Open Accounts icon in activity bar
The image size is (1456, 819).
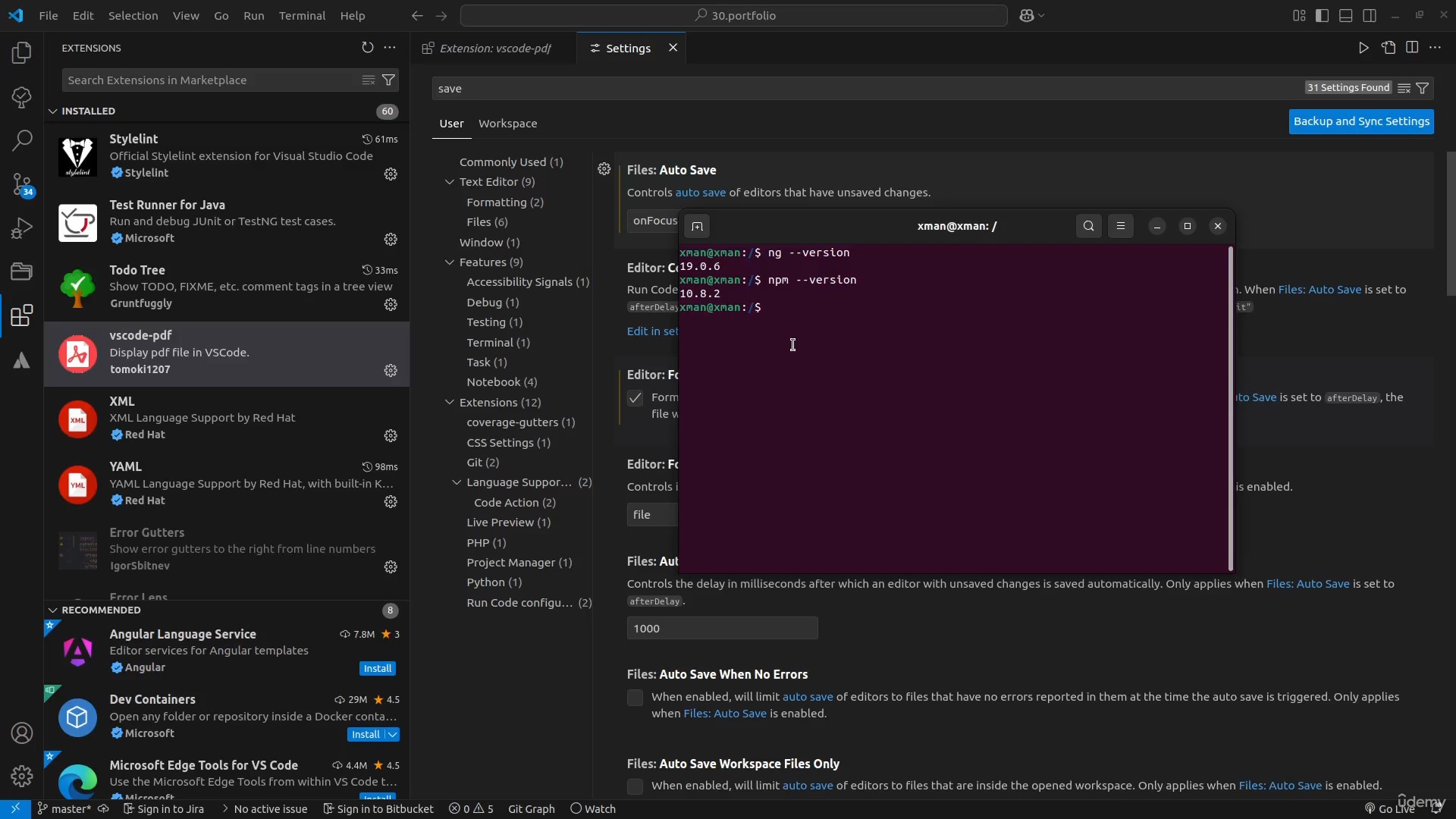(21, 733)
